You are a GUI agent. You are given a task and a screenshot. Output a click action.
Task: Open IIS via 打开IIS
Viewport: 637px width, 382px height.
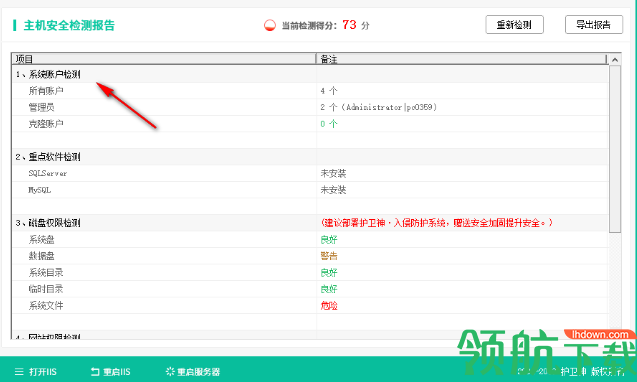(x=43, y=371)
